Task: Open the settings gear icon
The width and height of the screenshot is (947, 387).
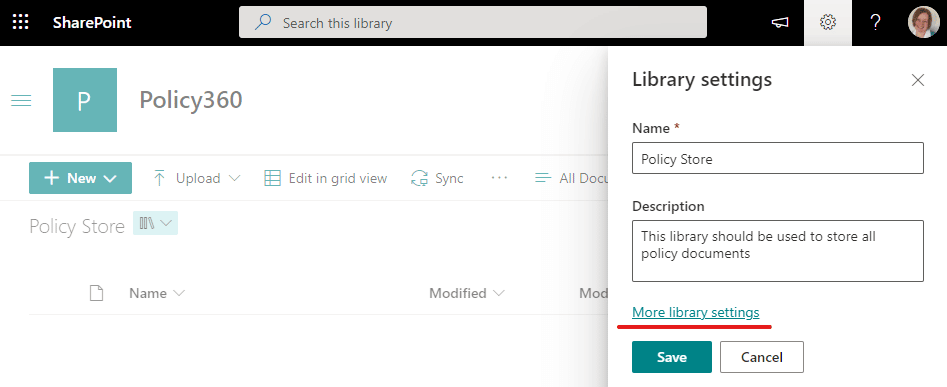Action: [827, 23]
